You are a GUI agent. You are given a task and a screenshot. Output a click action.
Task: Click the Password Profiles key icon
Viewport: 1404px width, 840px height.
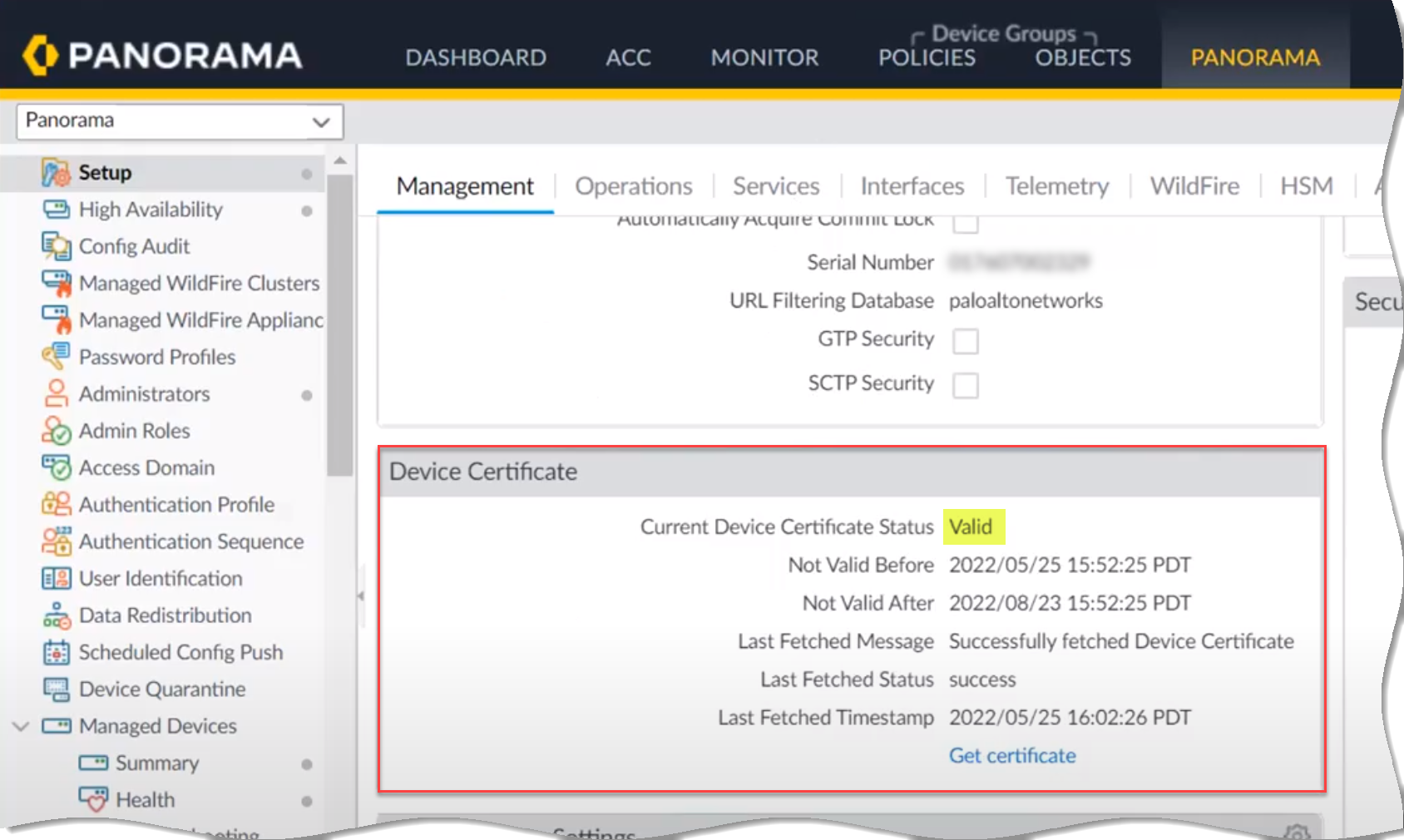[x=56, y=357]
